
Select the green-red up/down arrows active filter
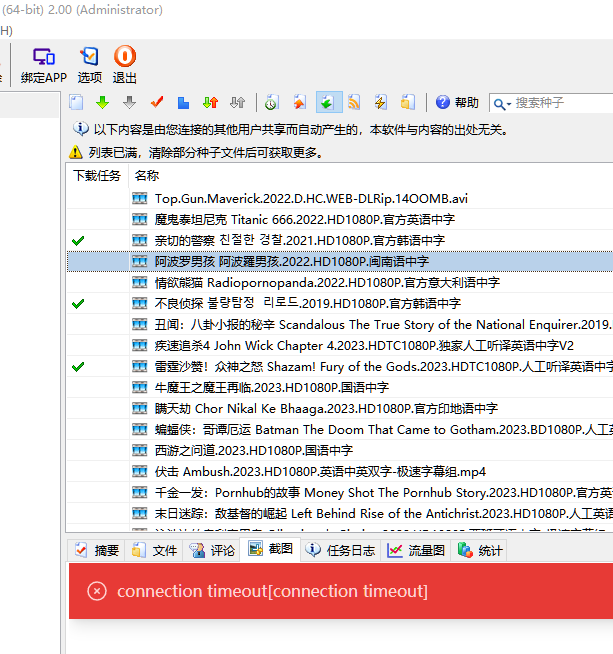211,102
